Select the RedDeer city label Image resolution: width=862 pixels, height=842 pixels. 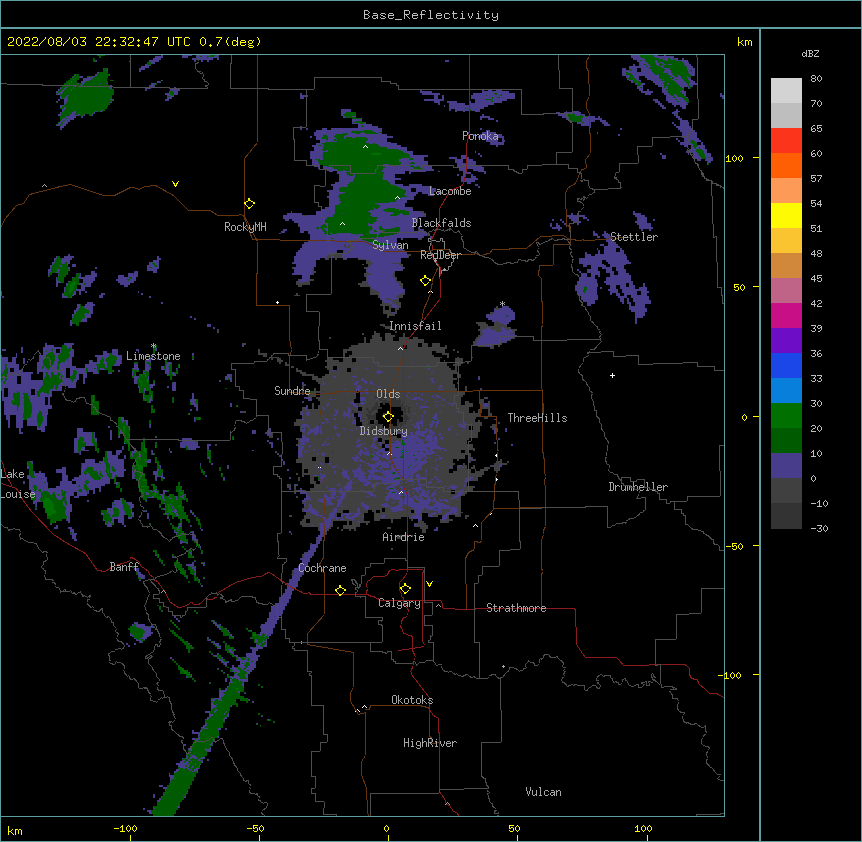pyautogui.click(x=440, y=255)
